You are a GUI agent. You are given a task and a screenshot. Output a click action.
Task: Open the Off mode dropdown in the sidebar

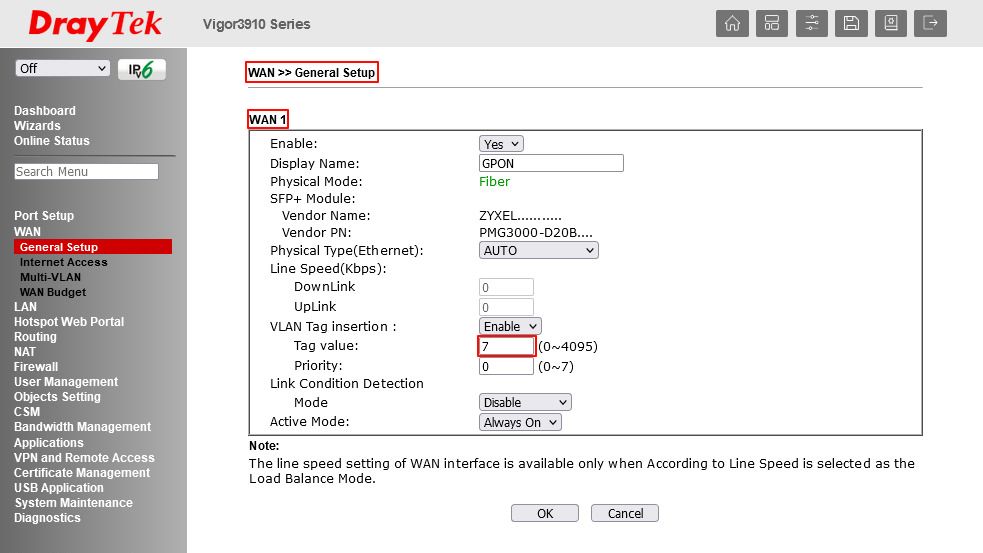pos(63,68)
